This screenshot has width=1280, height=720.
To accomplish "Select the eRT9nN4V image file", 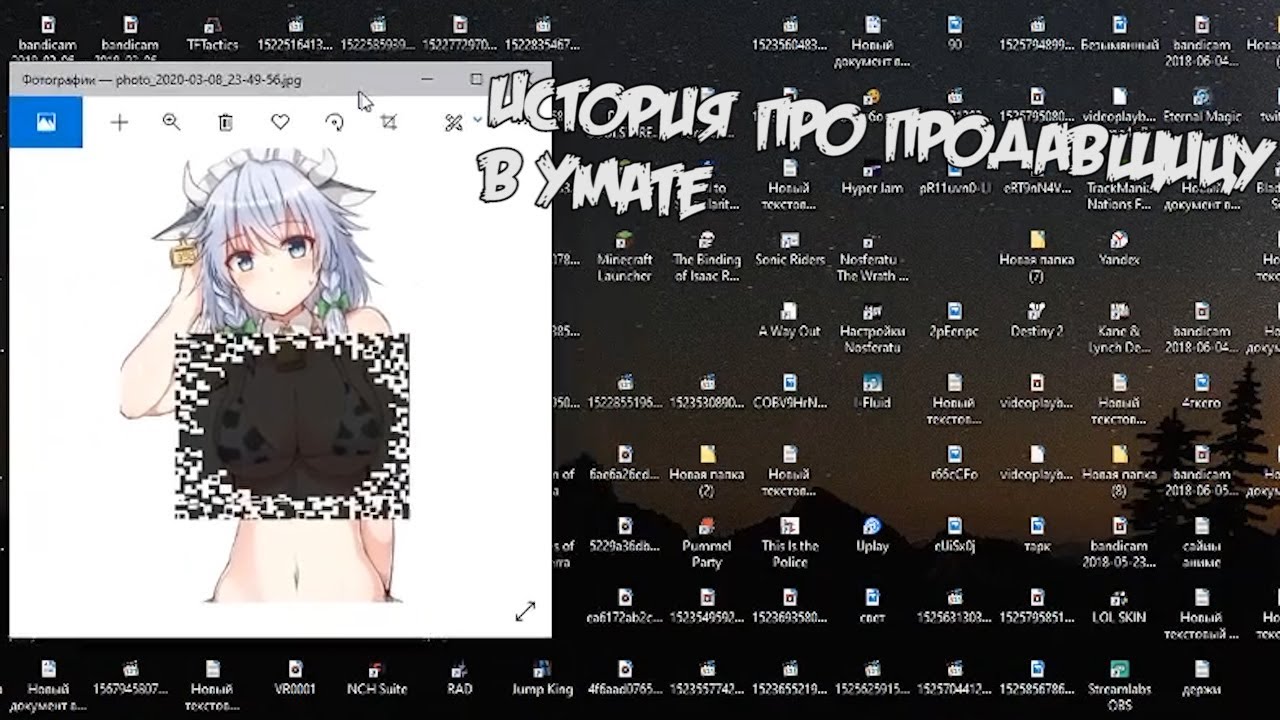I will [x=1037, y=177].
